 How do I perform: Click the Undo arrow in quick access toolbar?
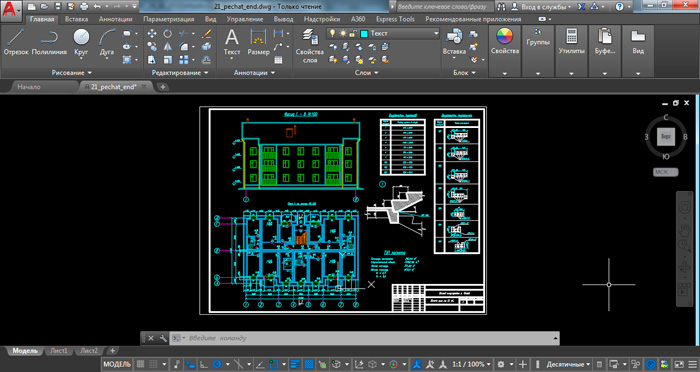(97, 6)
